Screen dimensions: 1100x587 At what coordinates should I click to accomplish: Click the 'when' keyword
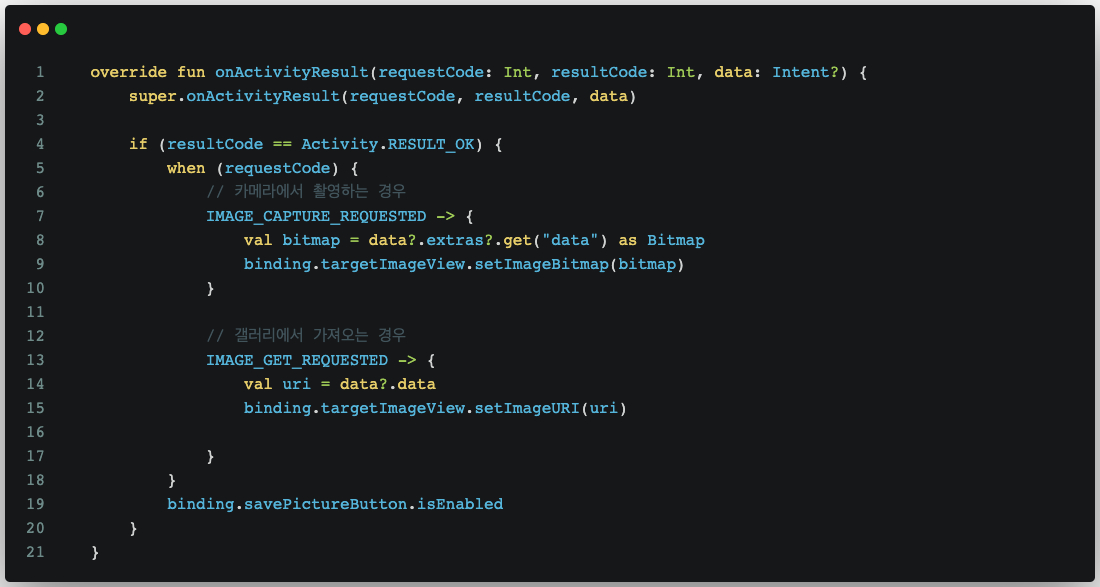click(186, 168)
